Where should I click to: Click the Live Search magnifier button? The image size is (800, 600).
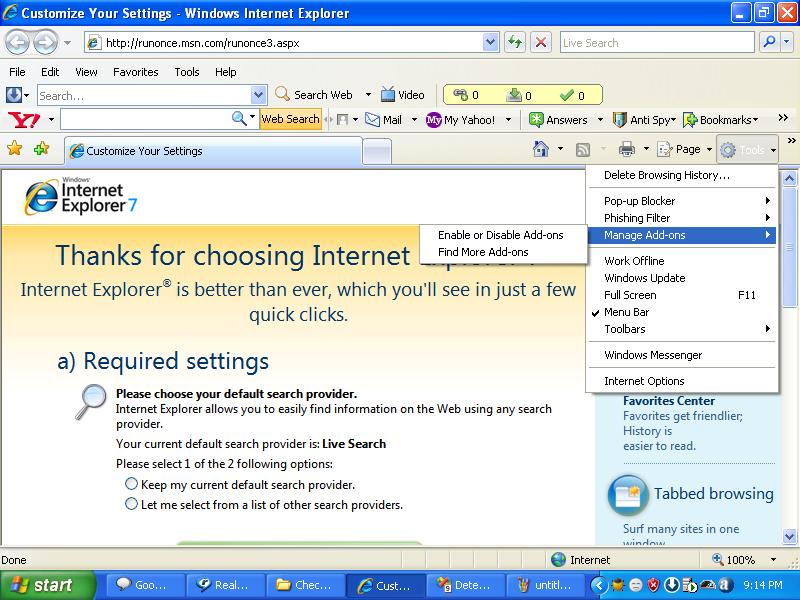[769, 42]
